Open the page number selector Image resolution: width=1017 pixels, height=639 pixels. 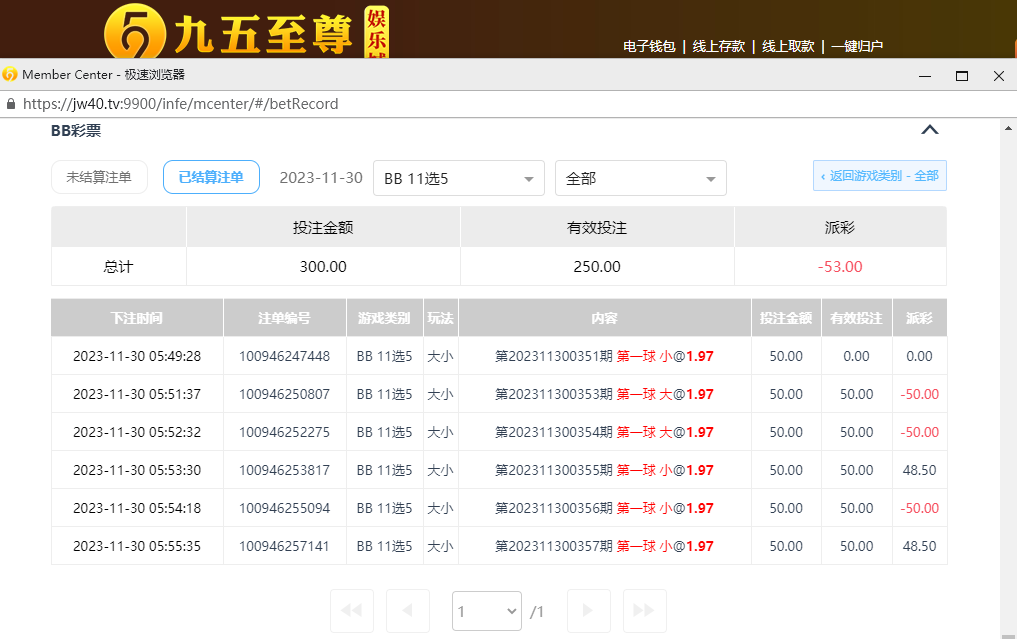tap(486, 610)
